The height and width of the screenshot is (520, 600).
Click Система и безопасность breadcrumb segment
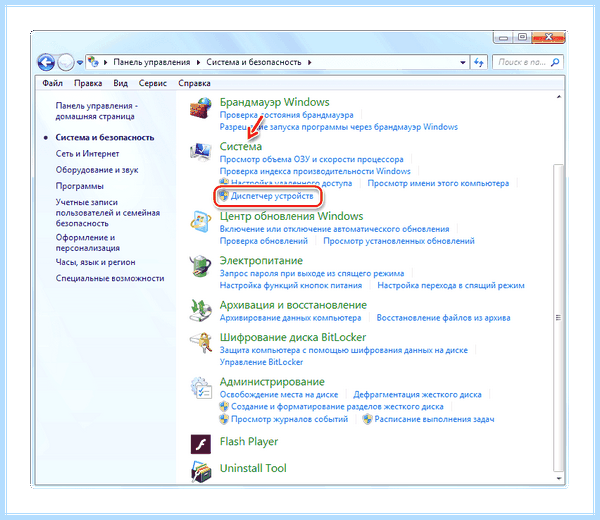254,62
